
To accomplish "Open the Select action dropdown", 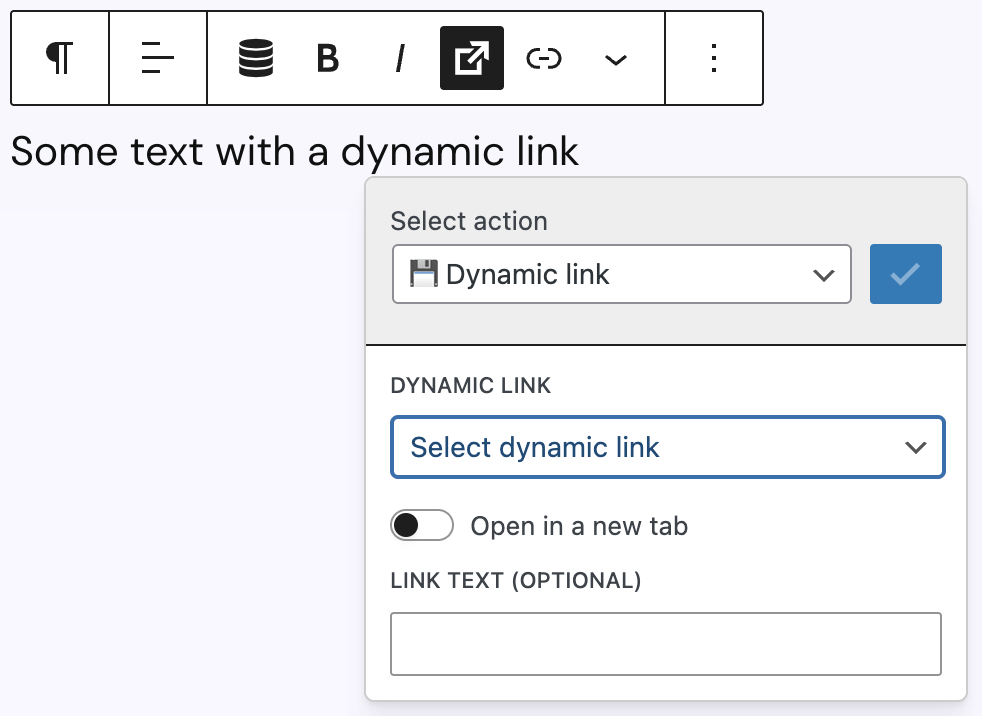I will point(621,274).
